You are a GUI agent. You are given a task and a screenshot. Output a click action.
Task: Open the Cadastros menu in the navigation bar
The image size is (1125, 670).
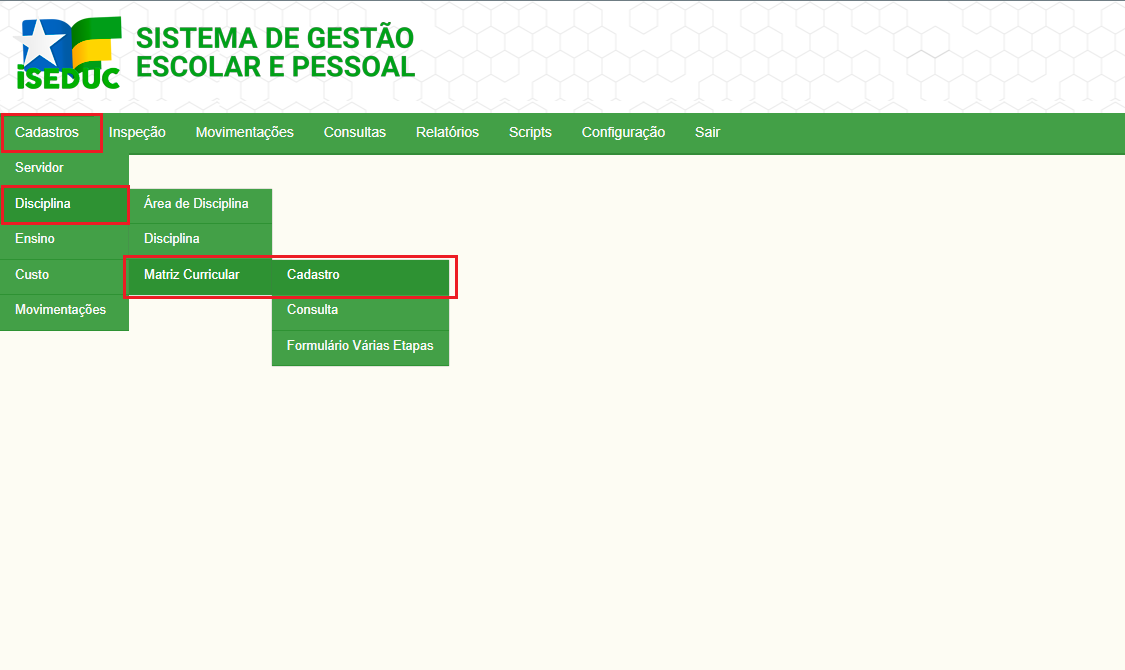tap(47, 132)
